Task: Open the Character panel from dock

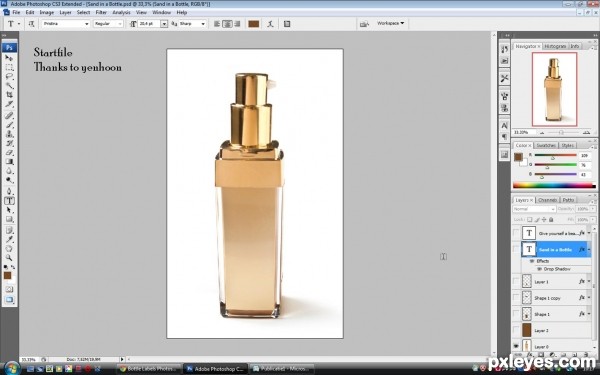Action: [x=504, y=126]
